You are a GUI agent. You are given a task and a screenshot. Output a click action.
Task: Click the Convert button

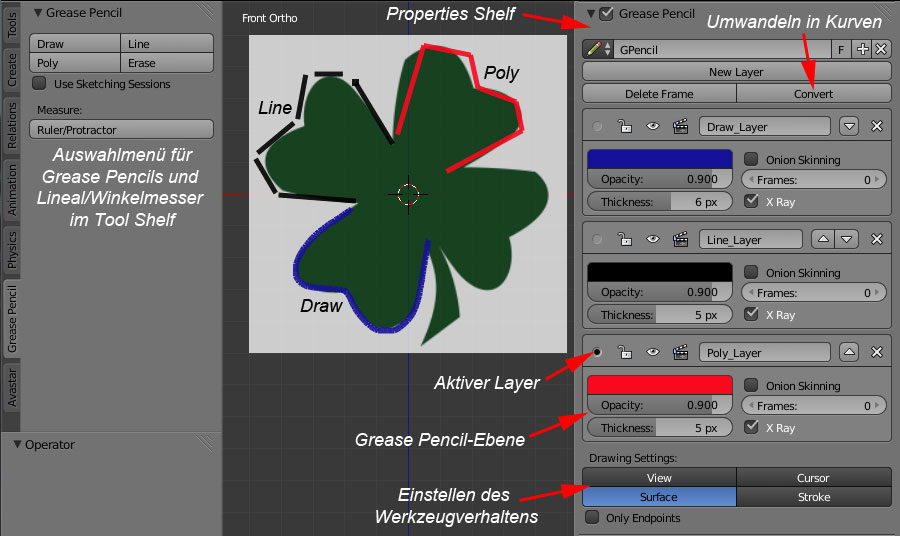(813, 94)
